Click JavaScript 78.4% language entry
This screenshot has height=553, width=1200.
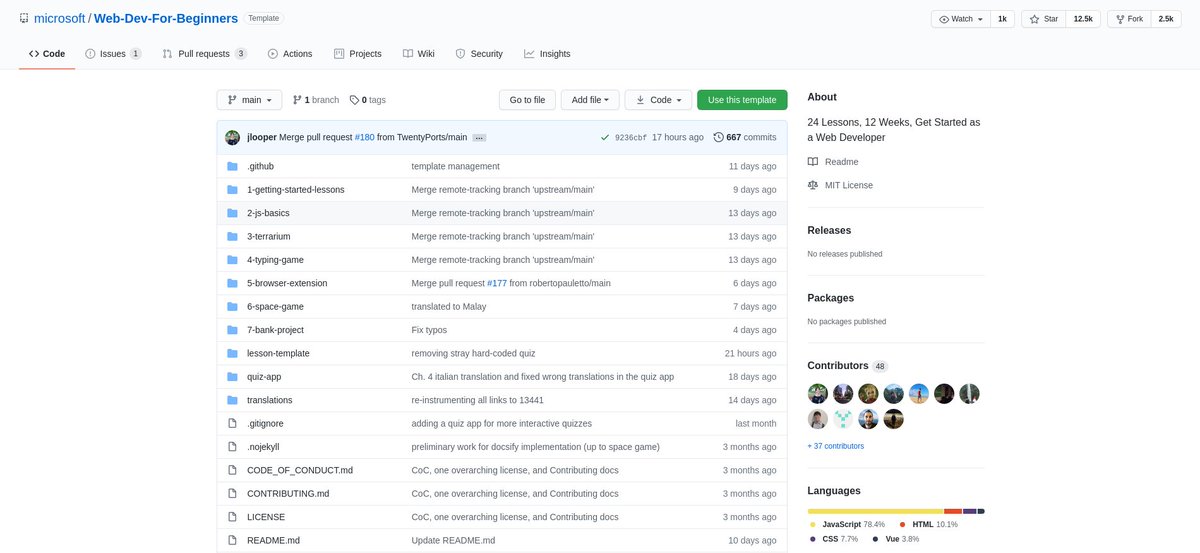pyautogui.click(x=847, y=524)
